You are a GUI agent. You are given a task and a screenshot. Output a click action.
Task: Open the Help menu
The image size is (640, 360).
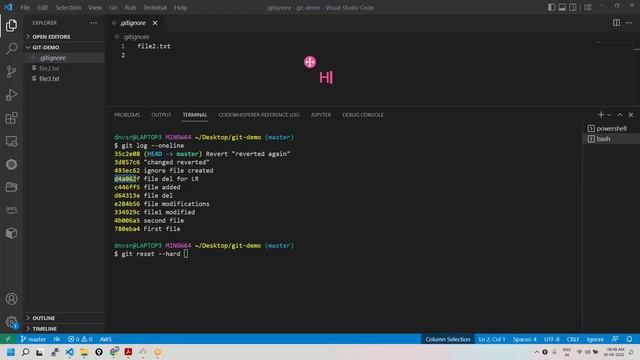click(180, 7)
